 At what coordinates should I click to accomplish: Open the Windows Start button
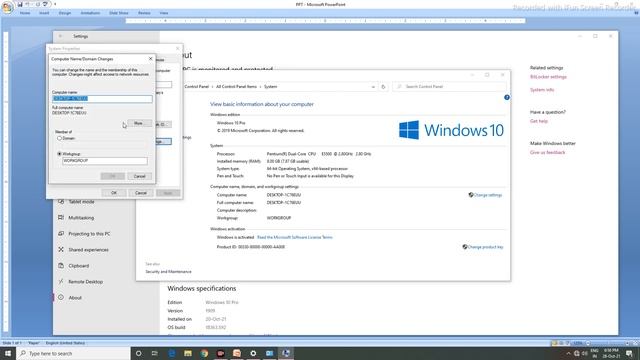8,353
